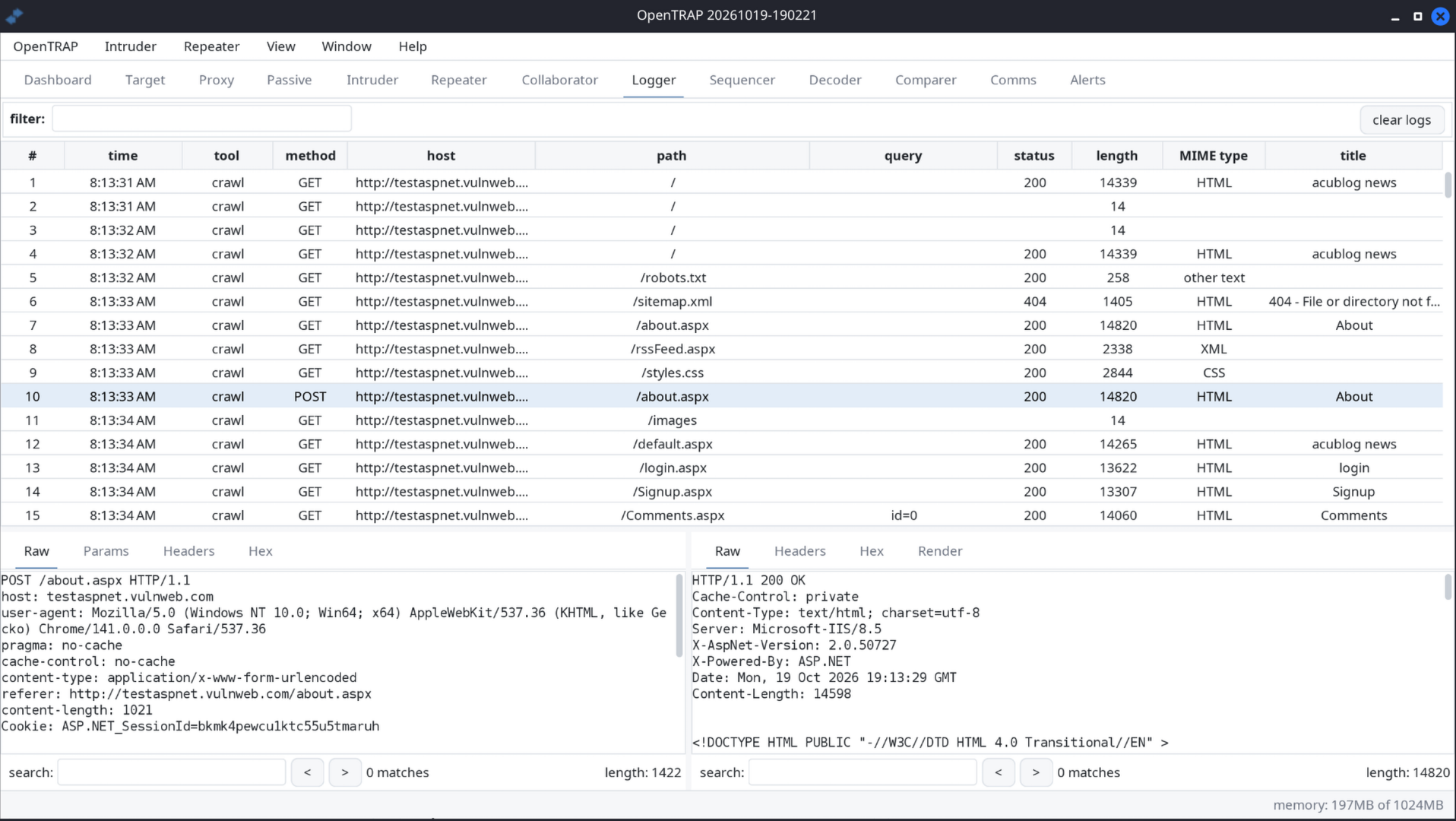The image size is (1456, 821).
Task: Go to previous match in response search
Action: [x=999, y=772]
